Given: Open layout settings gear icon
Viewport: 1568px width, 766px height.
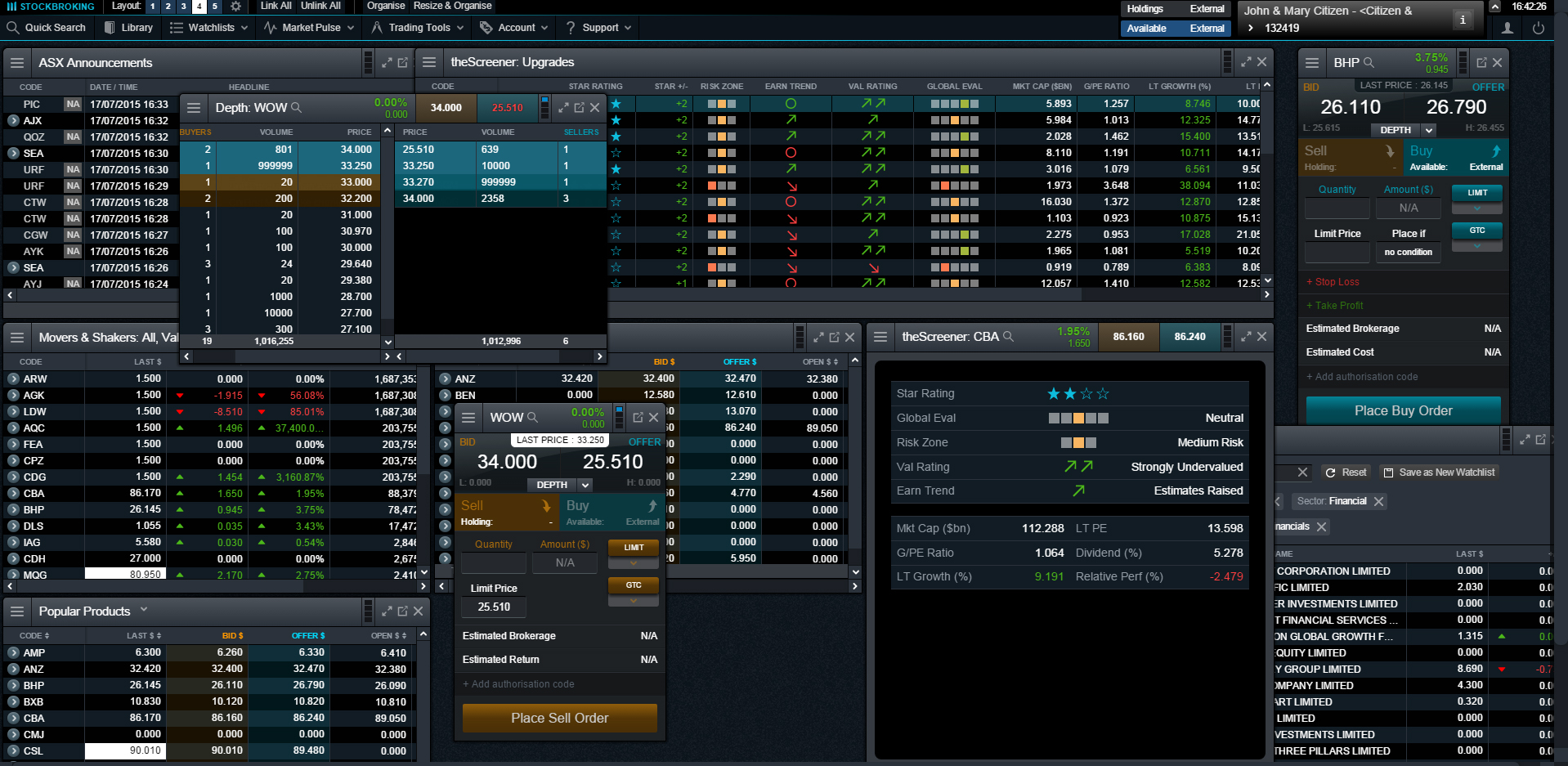Looking at the screenshot, I should point(235,7).
